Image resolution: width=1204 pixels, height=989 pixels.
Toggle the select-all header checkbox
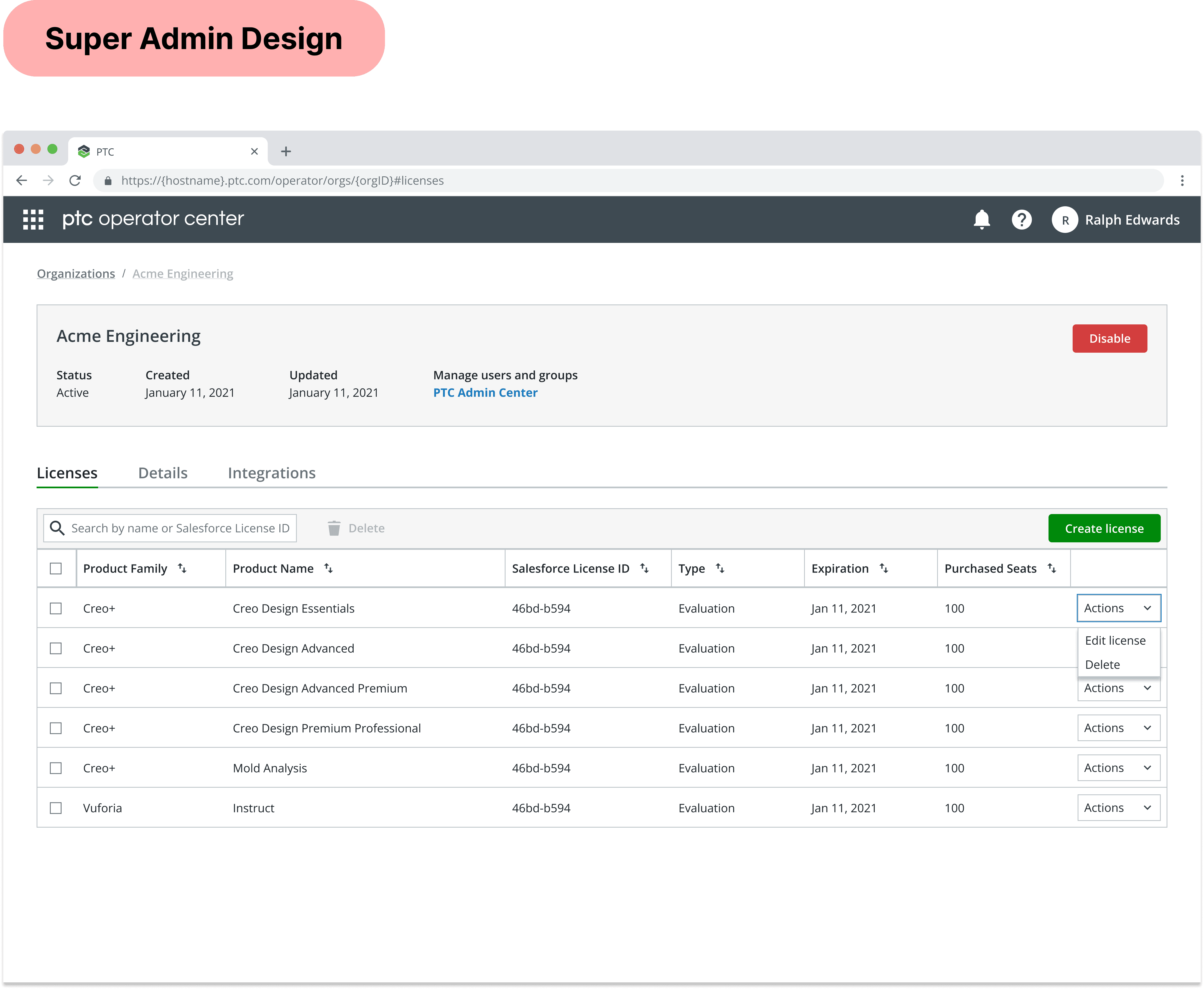[x=56, y=569]
